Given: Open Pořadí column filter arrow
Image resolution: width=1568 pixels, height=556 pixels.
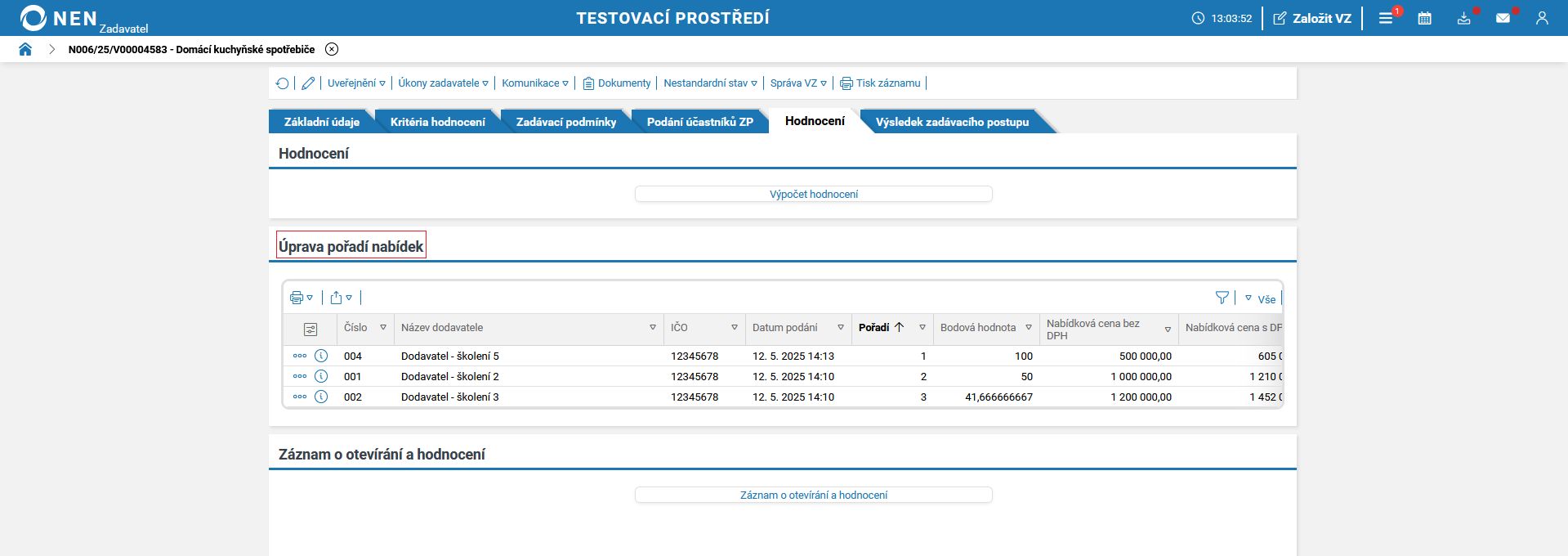Looking at the screenshot, I should 922,327.
